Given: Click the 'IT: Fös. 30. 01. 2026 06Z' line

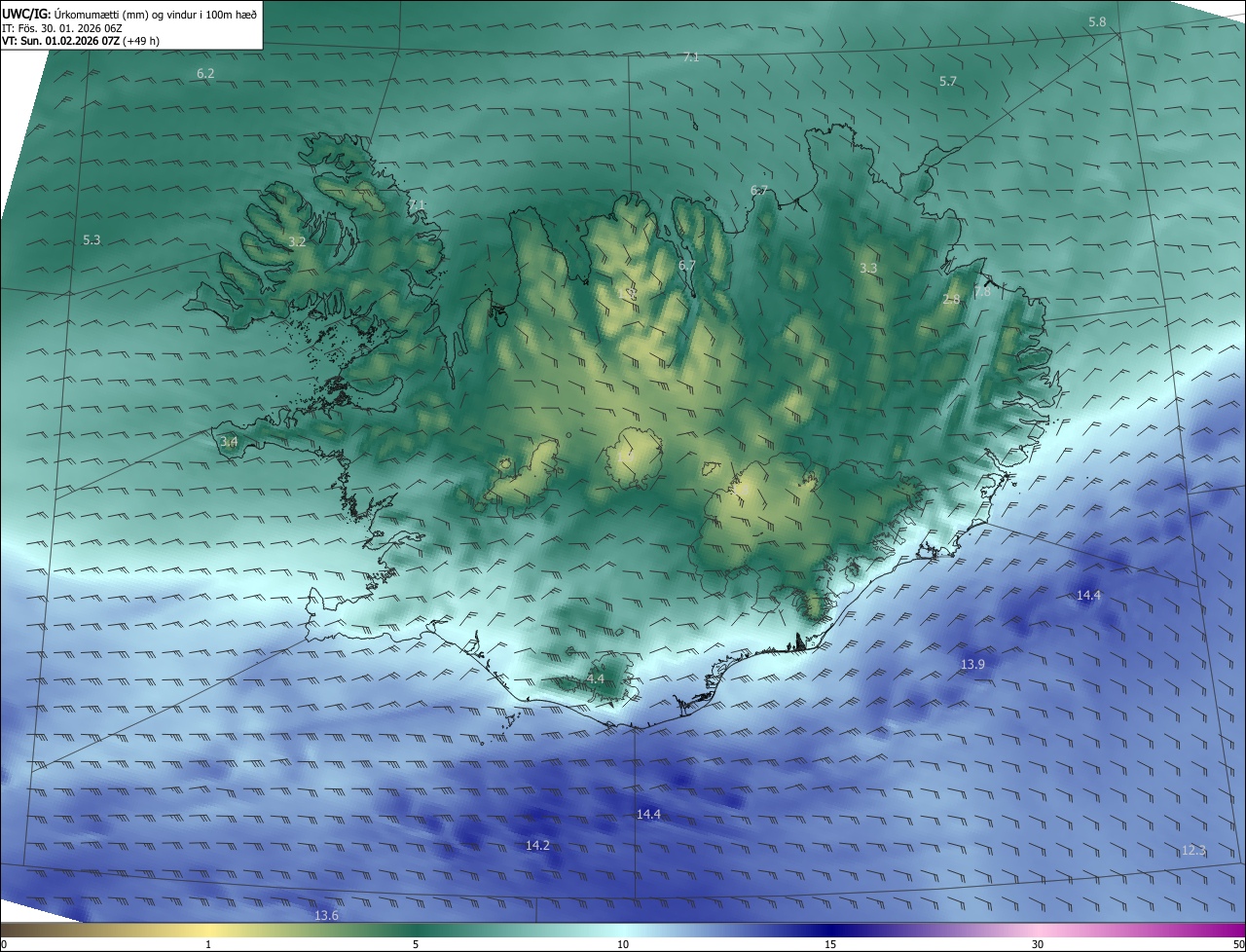Looking at the screenshot, I should (62, 28).
